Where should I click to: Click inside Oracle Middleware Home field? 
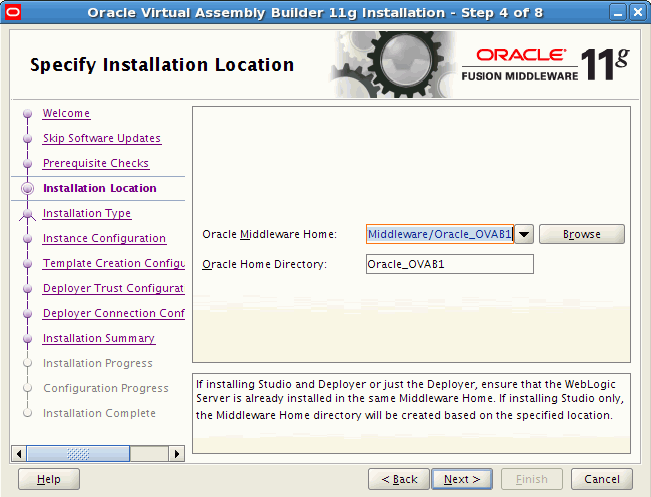[440, 234]
